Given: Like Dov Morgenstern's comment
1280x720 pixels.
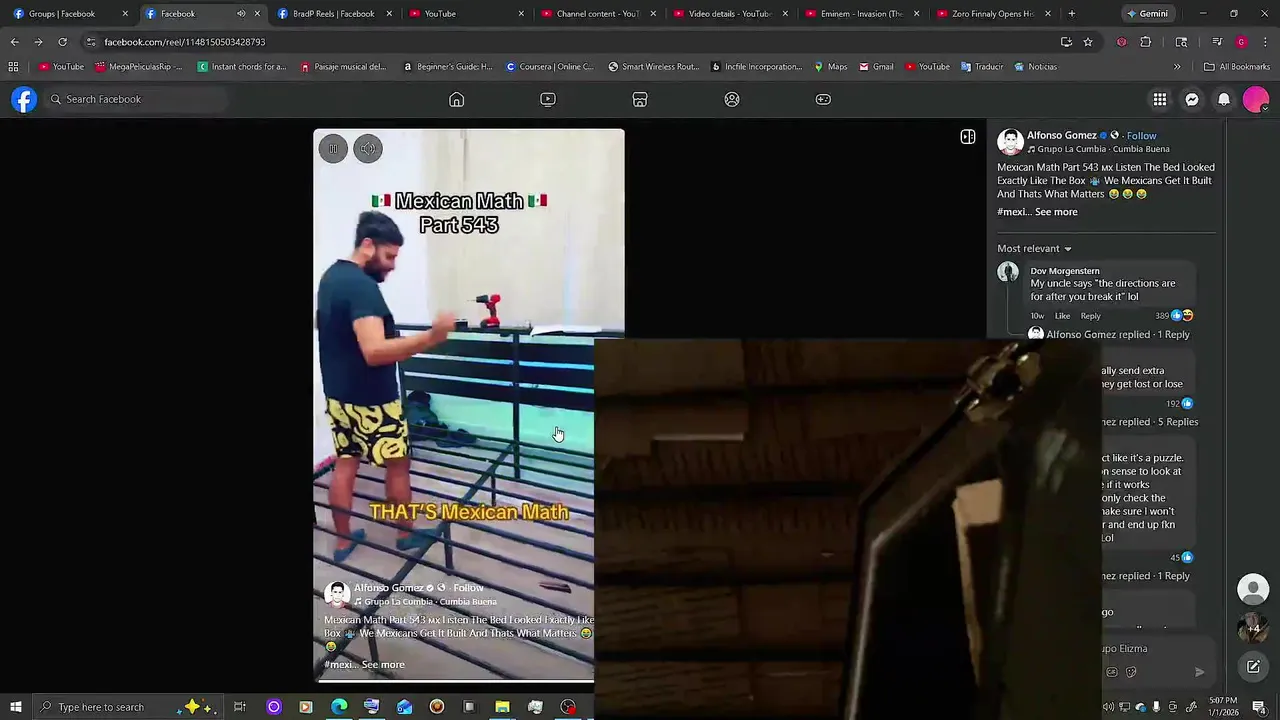Looking at the screenshot, I should (1062, 316).
